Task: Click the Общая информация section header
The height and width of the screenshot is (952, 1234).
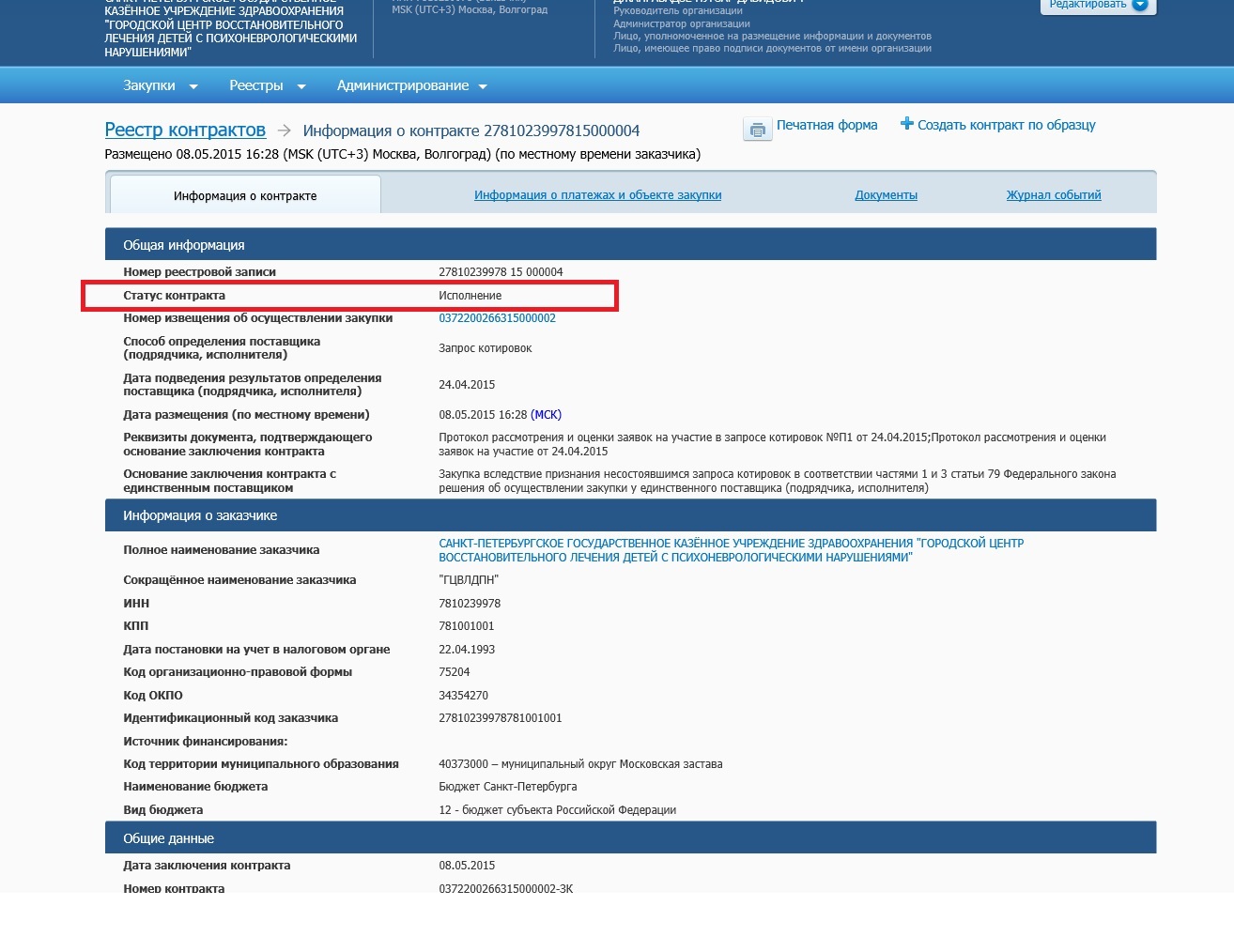Action: [x=630, y=244]
